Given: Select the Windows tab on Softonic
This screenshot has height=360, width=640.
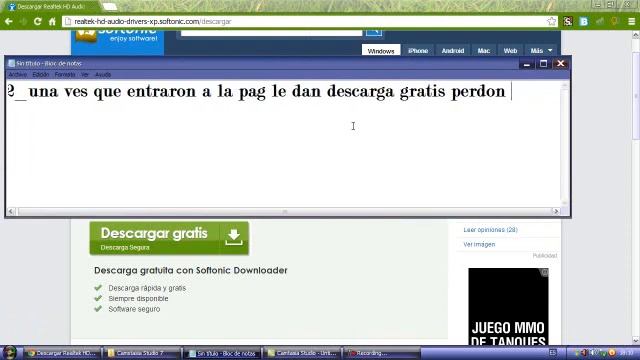Looking at the screenshot, I should point(381,51).
